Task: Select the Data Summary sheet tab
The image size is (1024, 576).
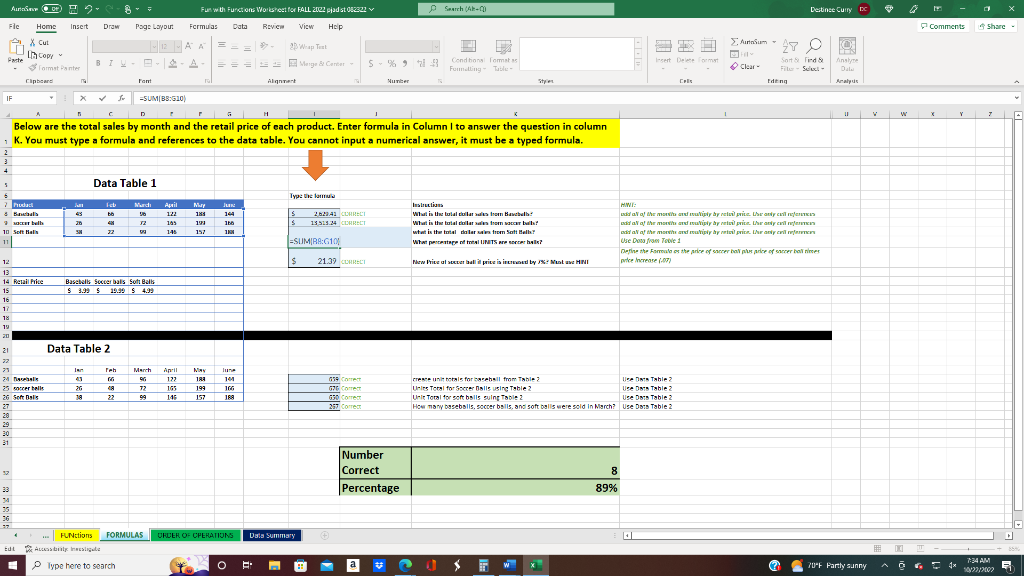Action: pyautogui.click(x=272, y=536)
